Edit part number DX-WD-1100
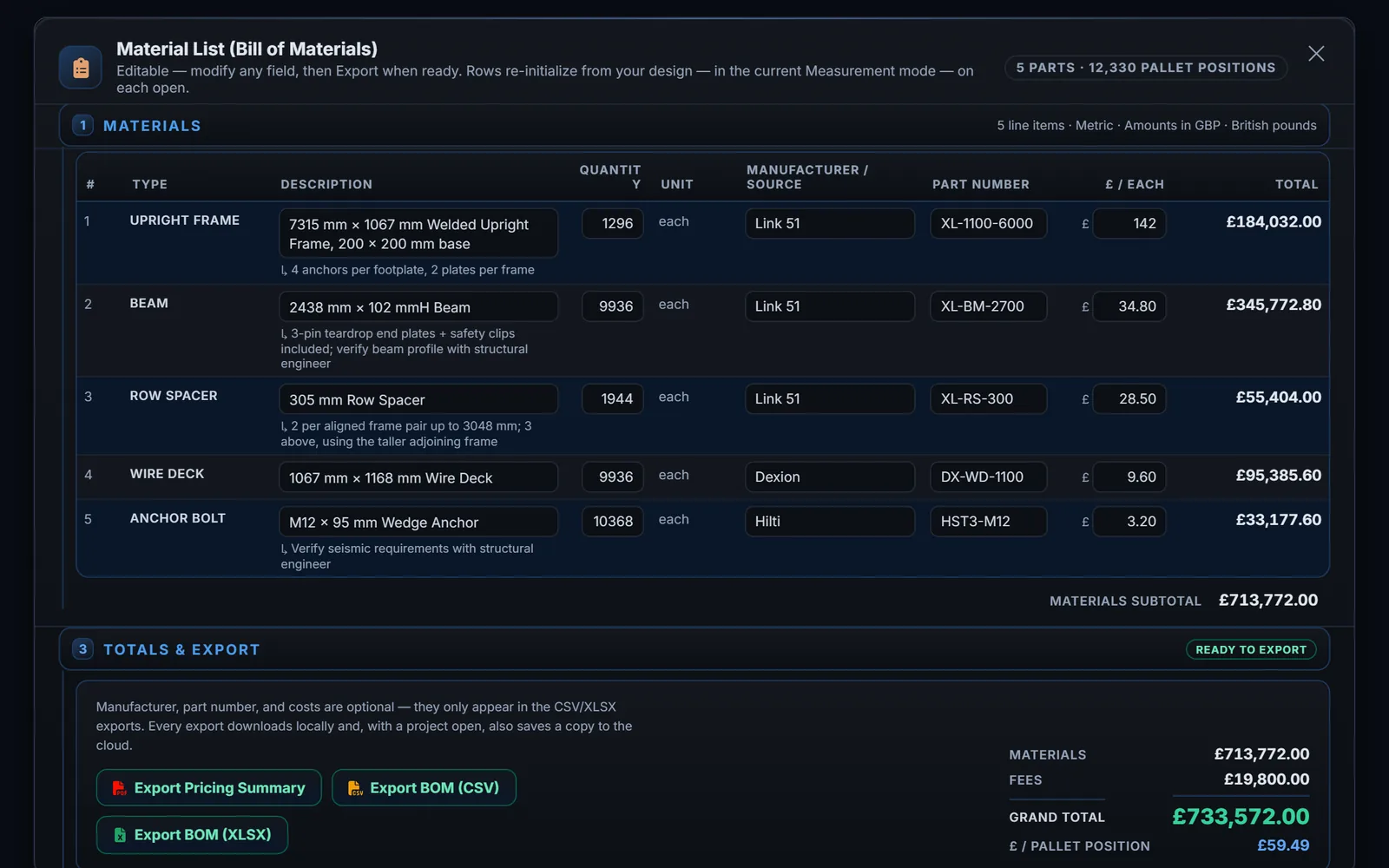The image size is (1389, 868). click(989, 477)
